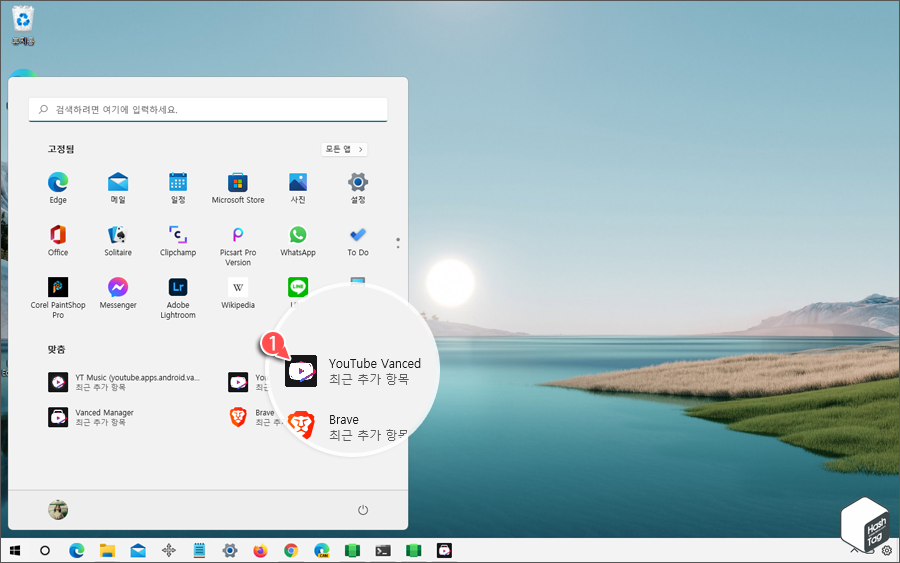The width and height of the screenshot is (900, 563).
Task: Open the Vanced app icon on taskbar
Action: tap(444, 551)
